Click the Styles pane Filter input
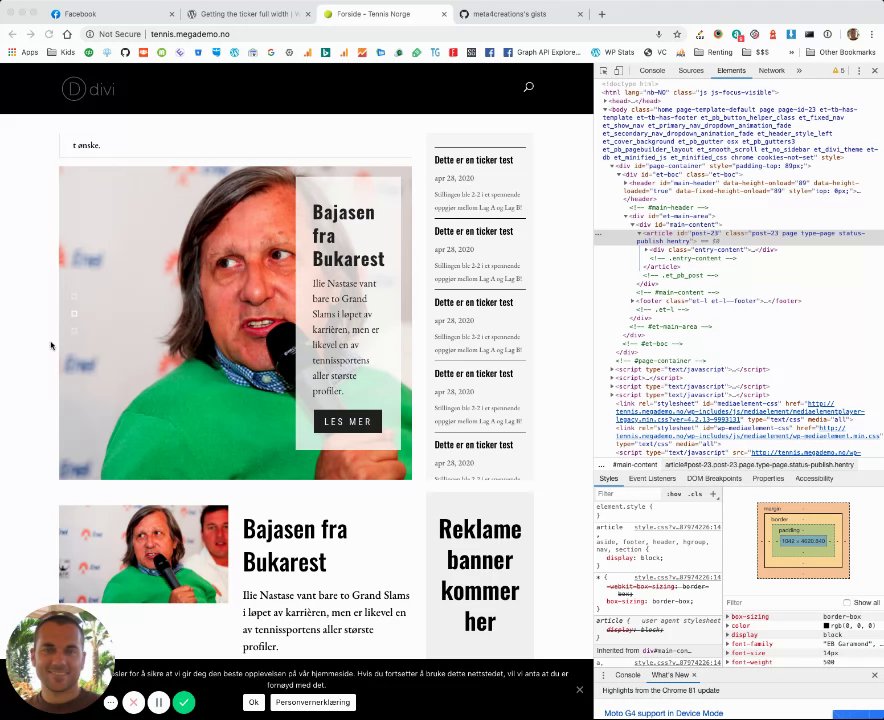 pos(627,493)
